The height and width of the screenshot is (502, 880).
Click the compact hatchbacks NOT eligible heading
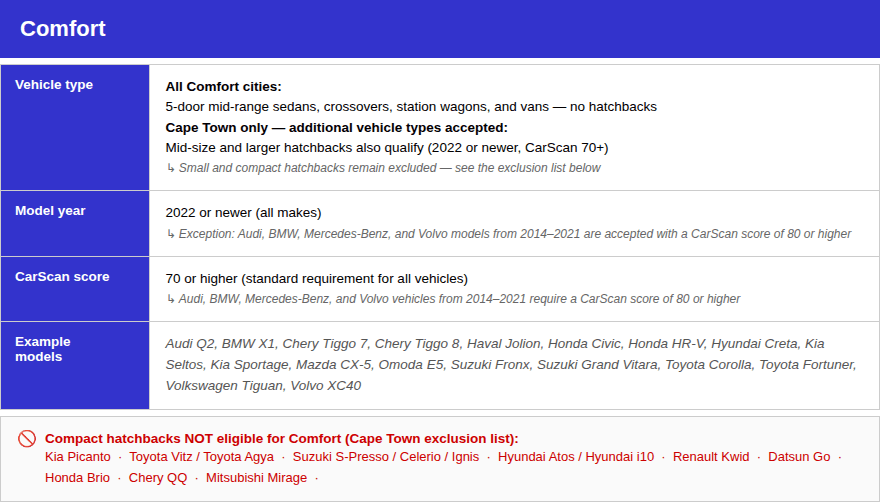(x=282, y=439)
